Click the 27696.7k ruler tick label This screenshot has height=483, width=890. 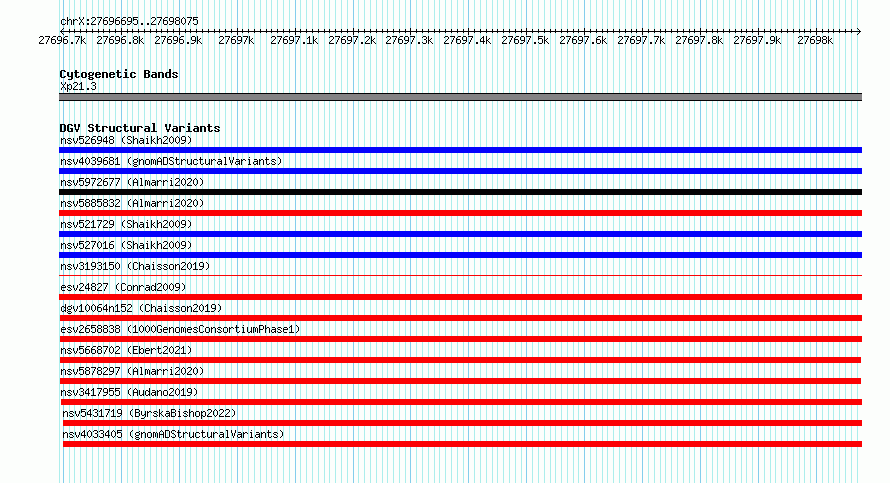[62, 40]
